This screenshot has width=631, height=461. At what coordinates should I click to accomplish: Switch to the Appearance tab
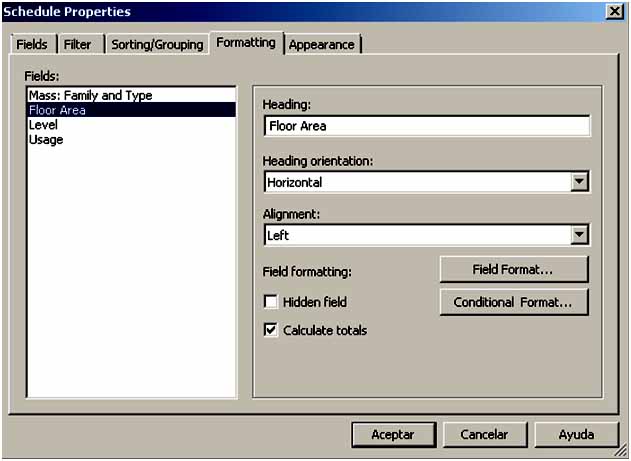(322, 45)
